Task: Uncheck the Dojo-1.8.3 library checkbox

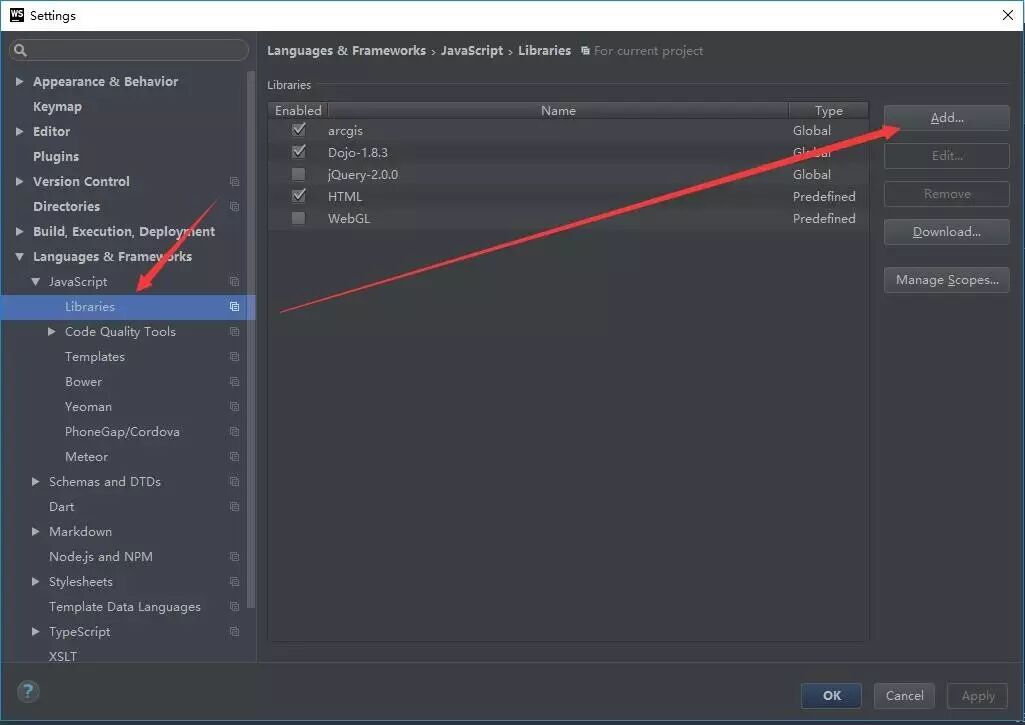Action: point(299,152)
